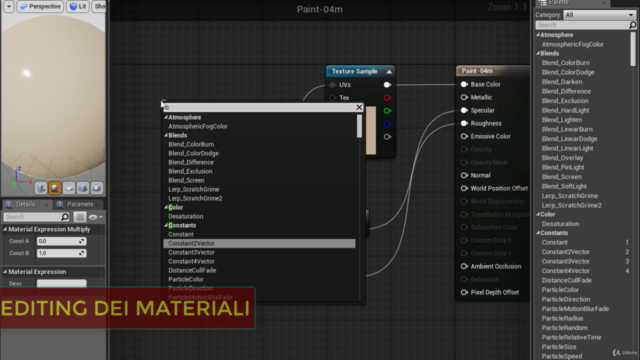Collapse the Texture Sample node arrow

tap(389, 71)
